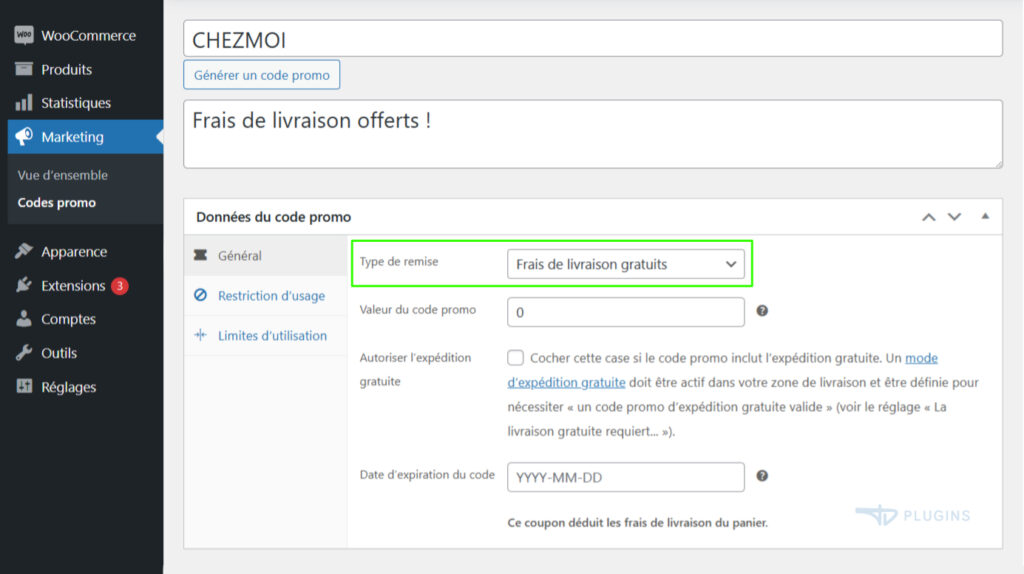Click help icon beside Valeur du code promo

pyautogui.click(x=762, y=311)
